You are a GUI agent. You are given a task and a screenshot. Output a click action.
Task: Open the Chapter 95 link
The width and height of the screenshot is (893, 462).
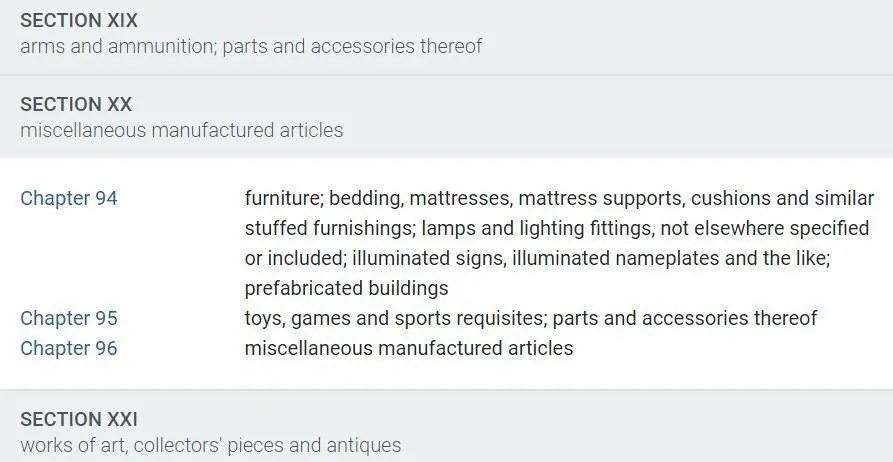69,318
